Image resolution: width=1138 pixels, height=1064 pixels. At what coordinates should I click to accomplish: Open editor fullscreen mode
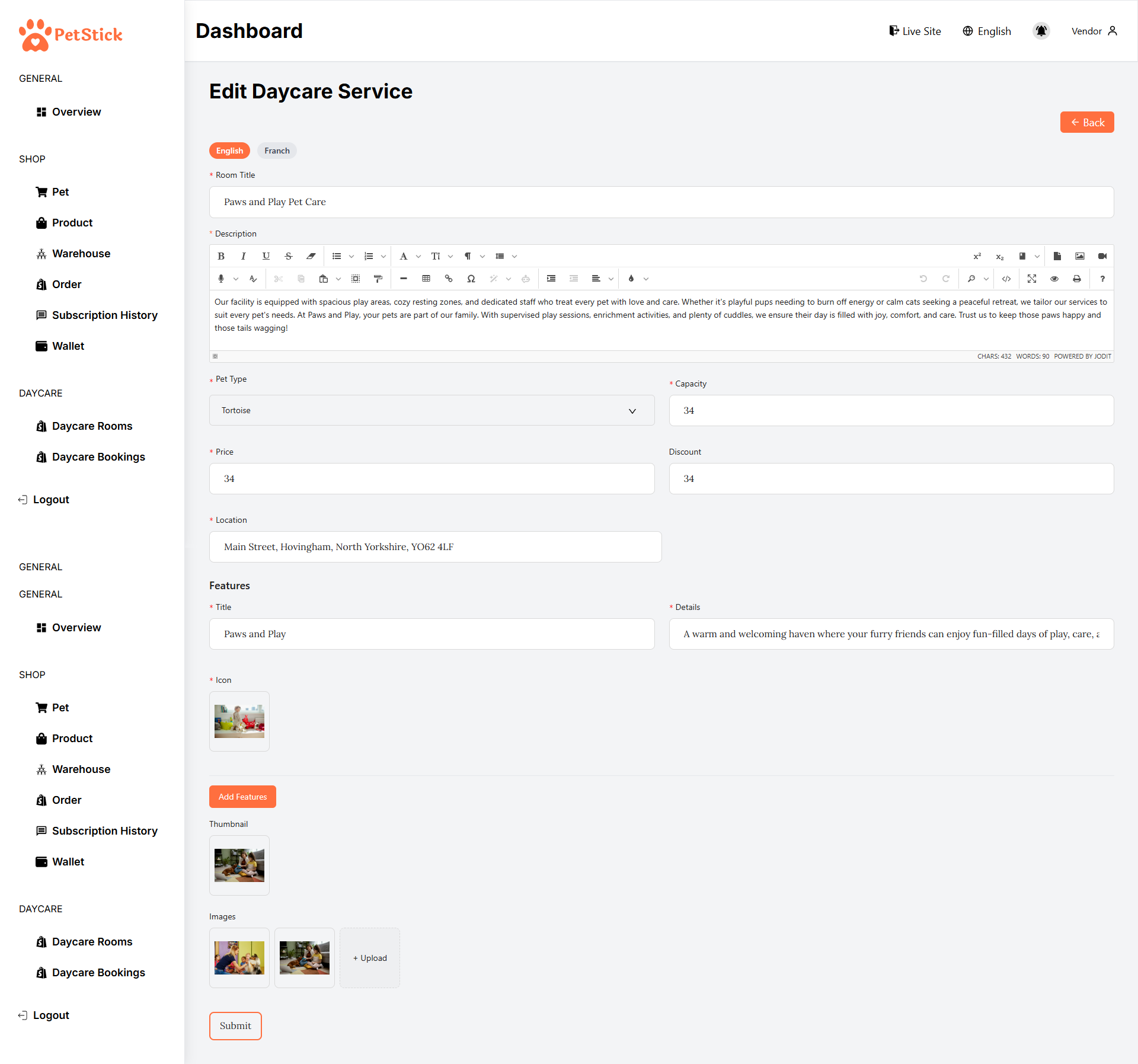point(1032,279)
